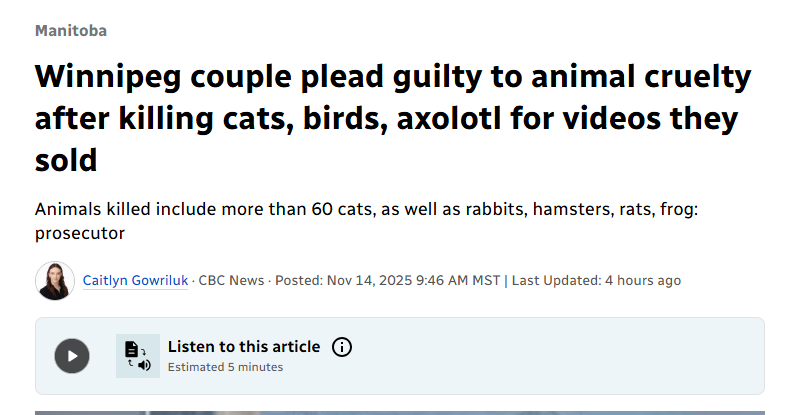Click Caitlyn Gowriluk's author photo

click(x=54, y=281)
